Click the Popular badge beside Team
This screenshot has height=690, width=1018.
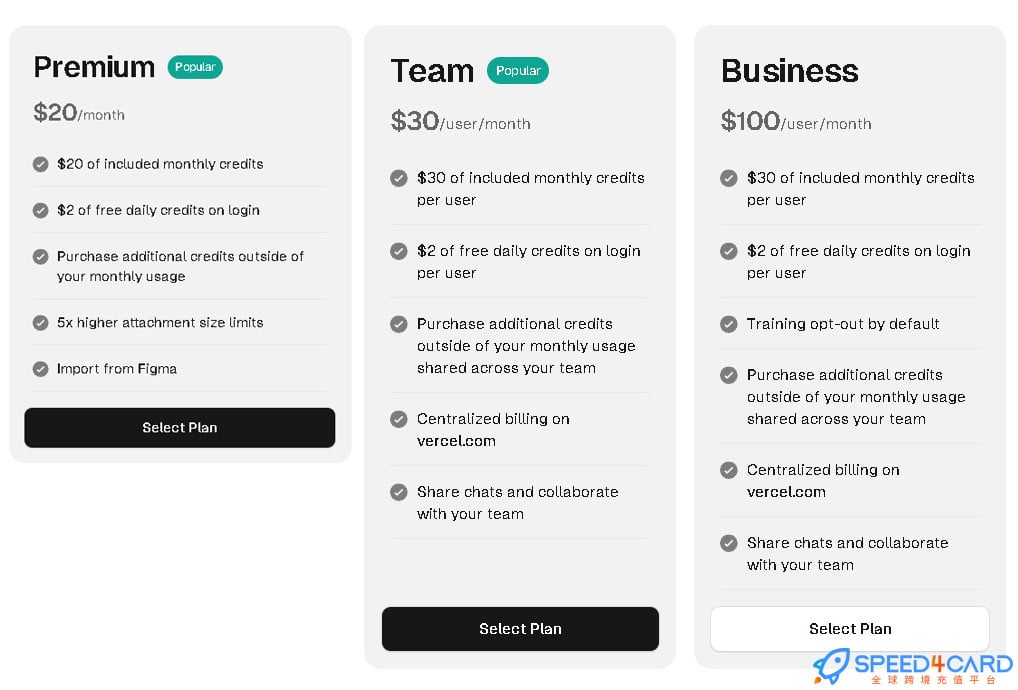[518, 71]
